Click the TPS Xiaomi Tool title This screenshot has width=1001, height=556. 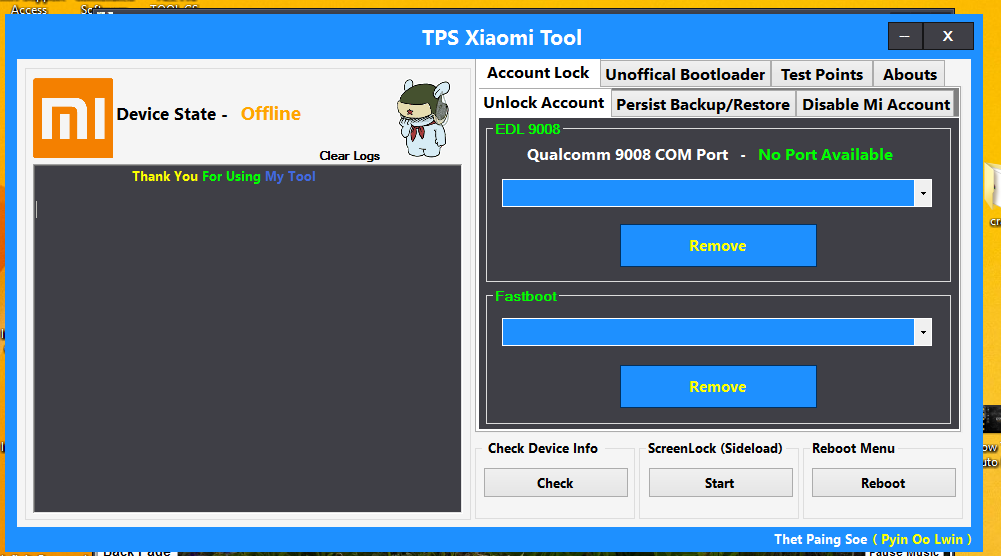click(x=502, y=38)
